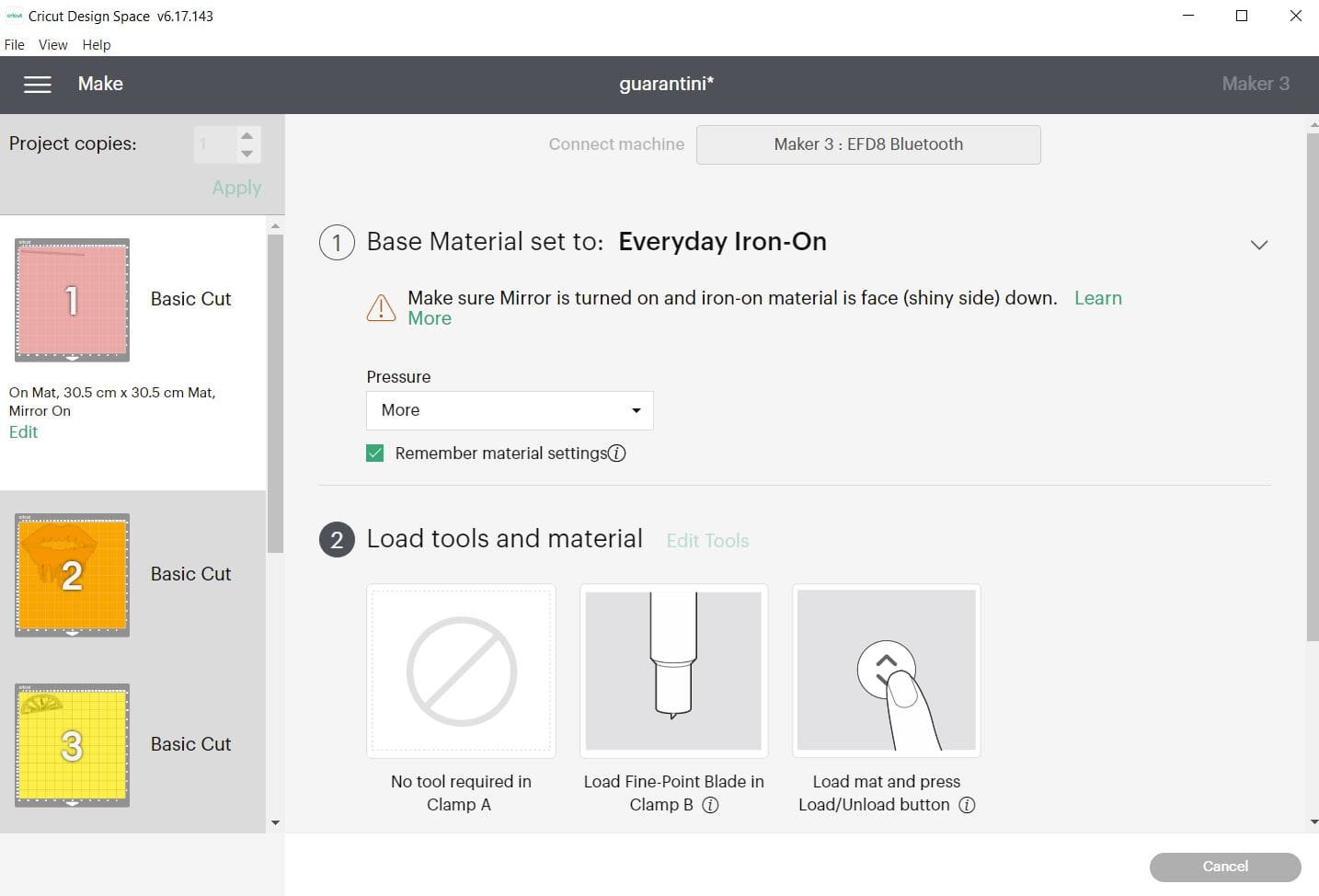Click the guarantini* project title
This screenshot has width=1319, height=896.
point(666,84)
